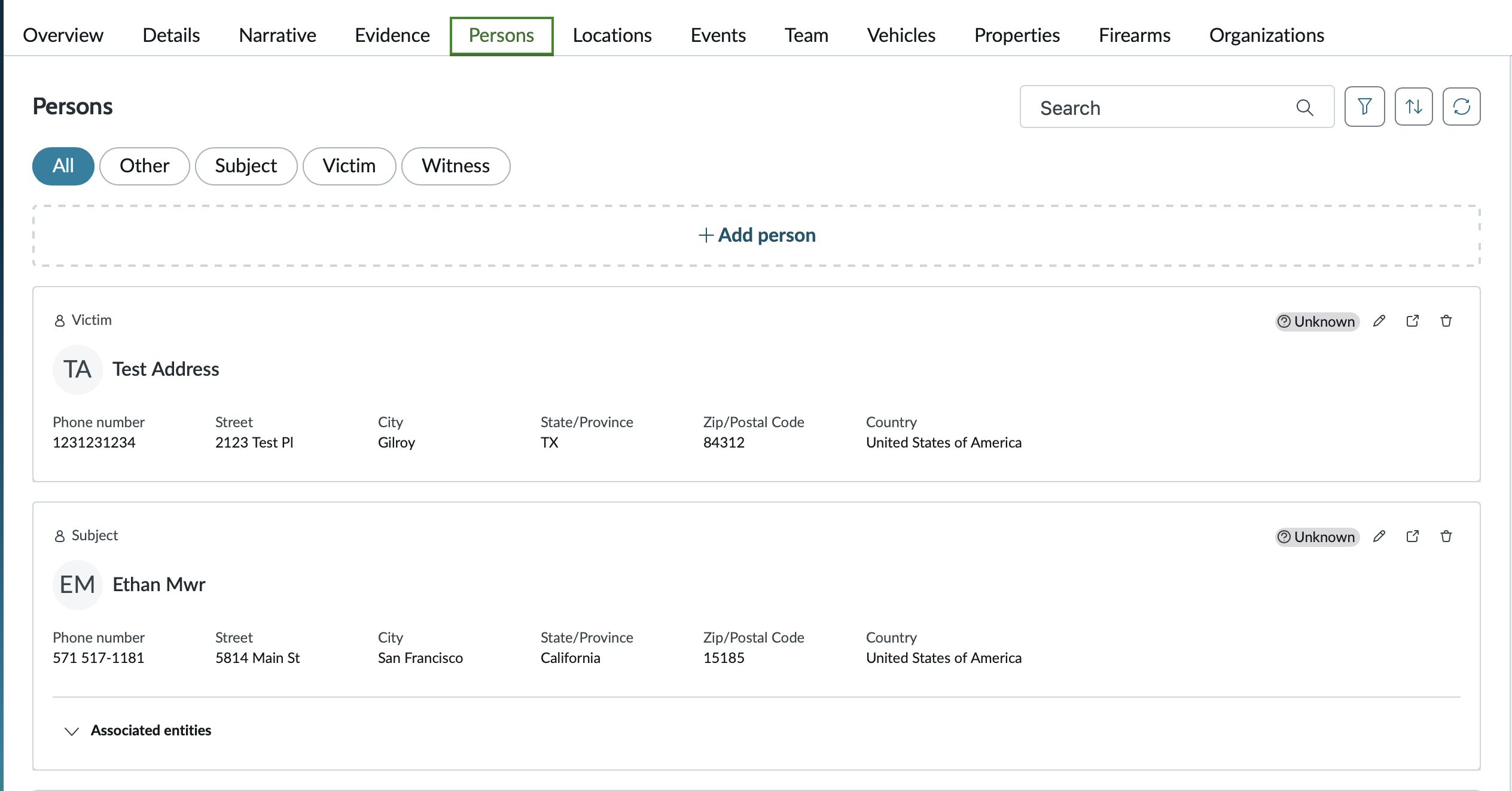The image size is (1512, 791).
Task: Open the Events tab
Action: pyautogui.click(x=718, y=35)
